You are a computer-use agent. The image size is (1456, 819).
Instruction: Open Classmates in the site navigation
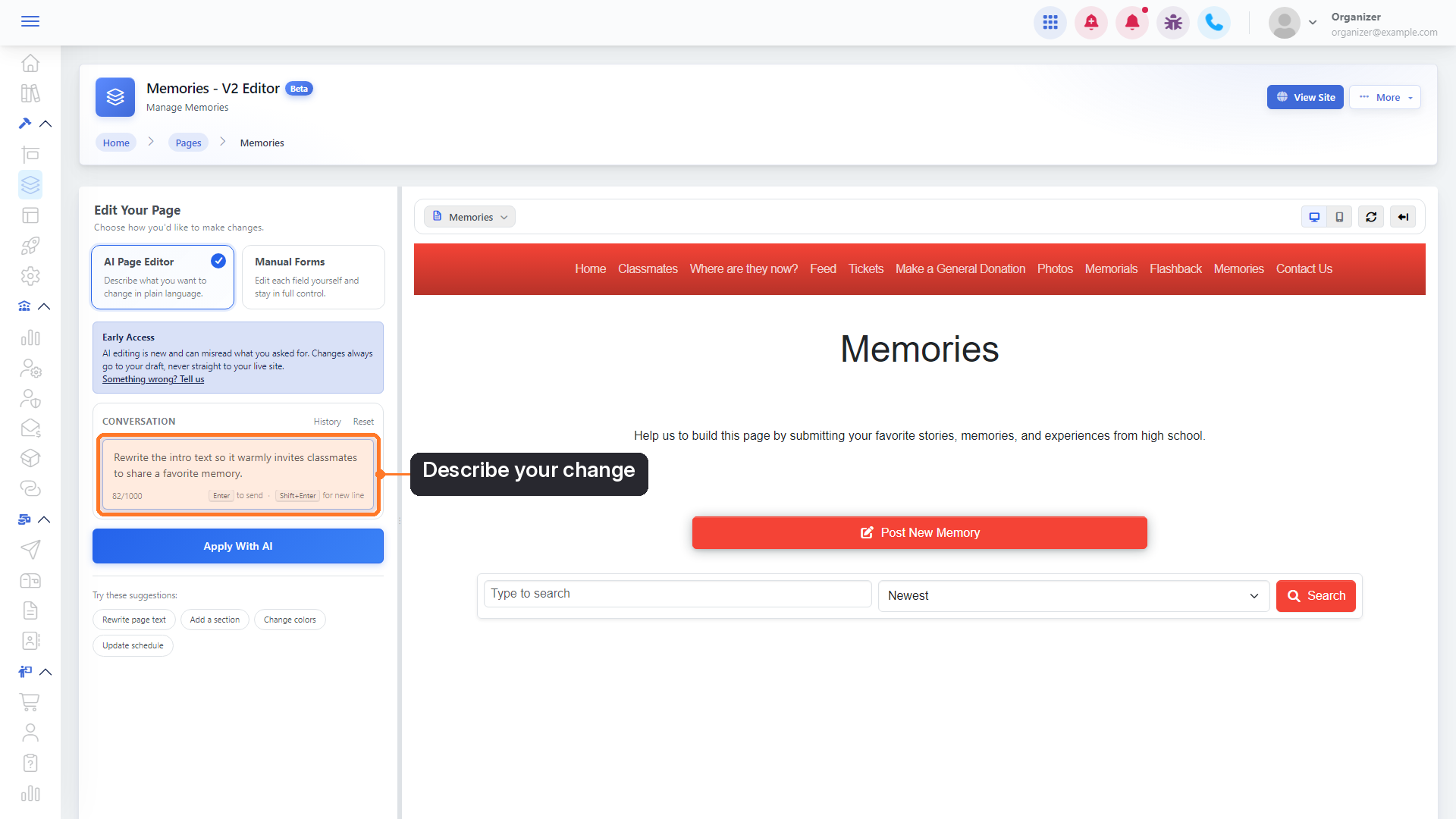pyautogui.click(x=648, y=269)
